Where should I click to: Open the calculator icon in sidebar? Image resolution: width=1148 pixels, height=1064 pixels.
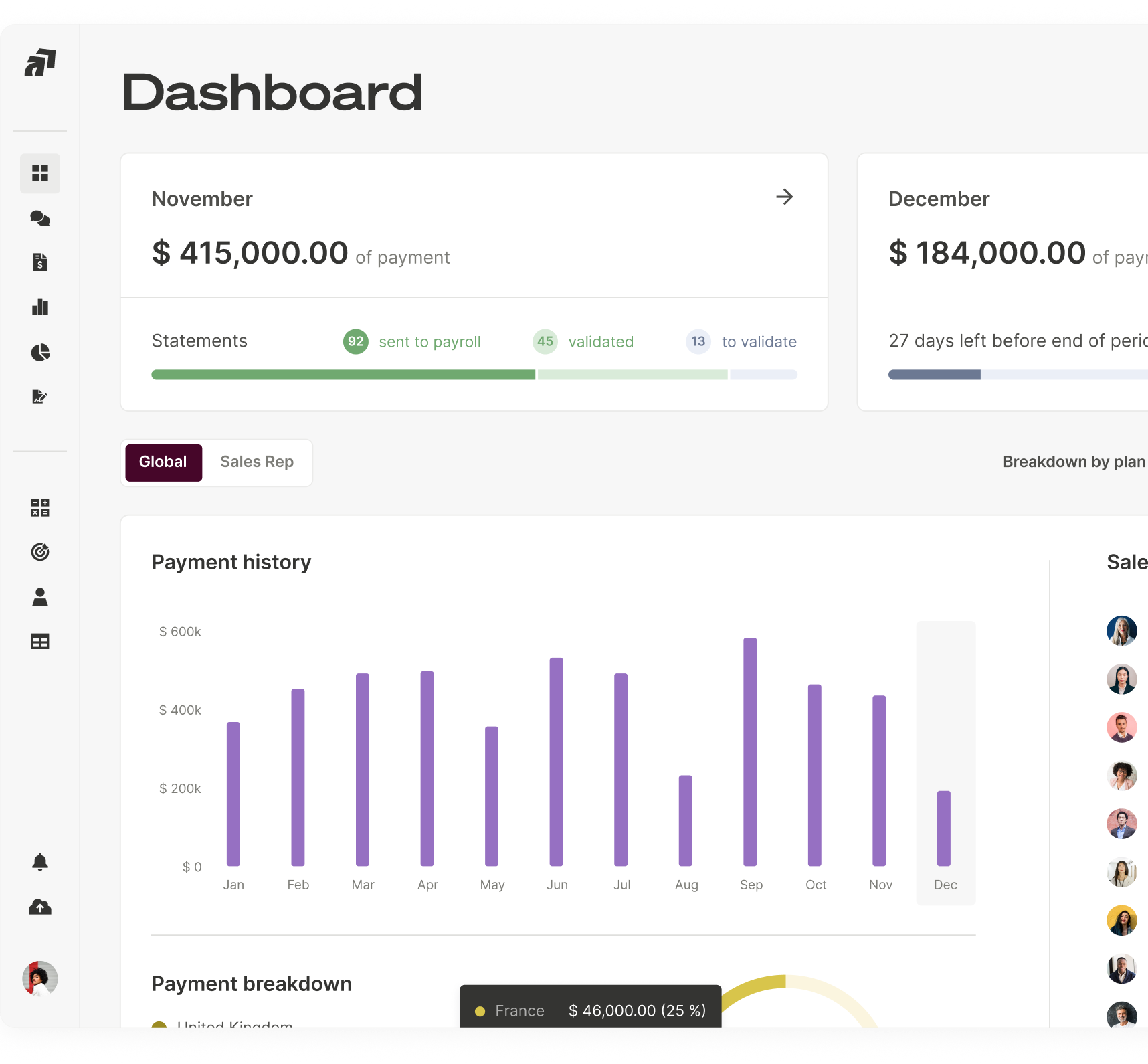[x=40, y=507]
